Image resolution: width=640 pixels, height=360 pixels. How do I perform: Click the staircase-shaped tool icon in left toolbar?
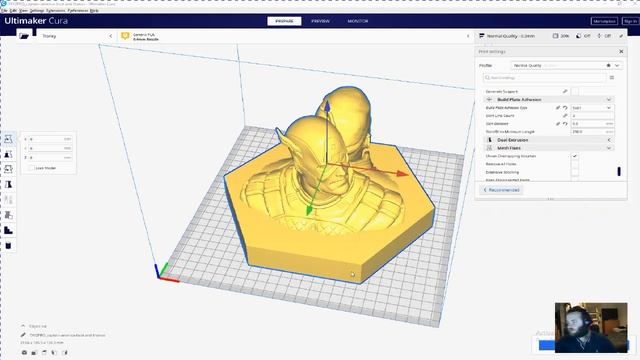[8, 231]
